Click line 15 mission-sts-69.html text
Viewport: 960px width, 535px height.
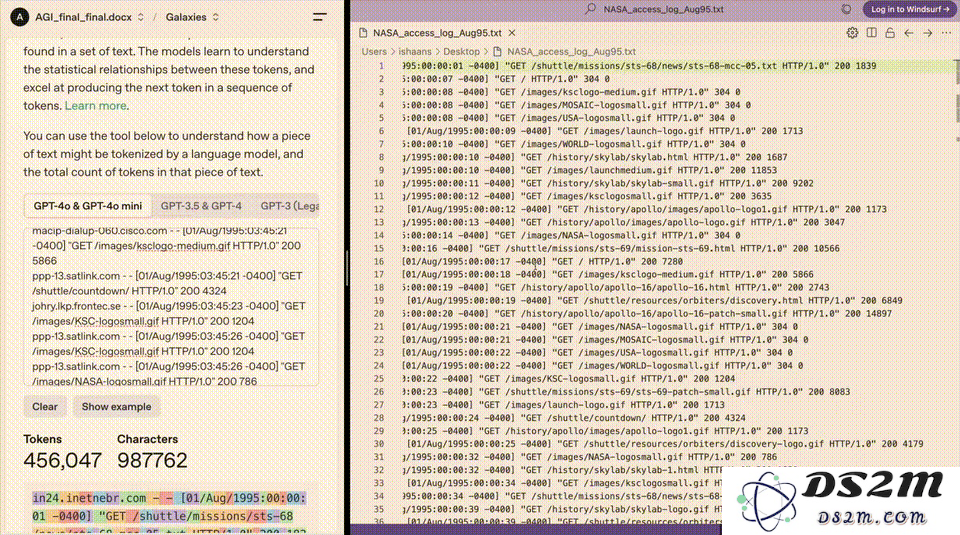[623, 249]
